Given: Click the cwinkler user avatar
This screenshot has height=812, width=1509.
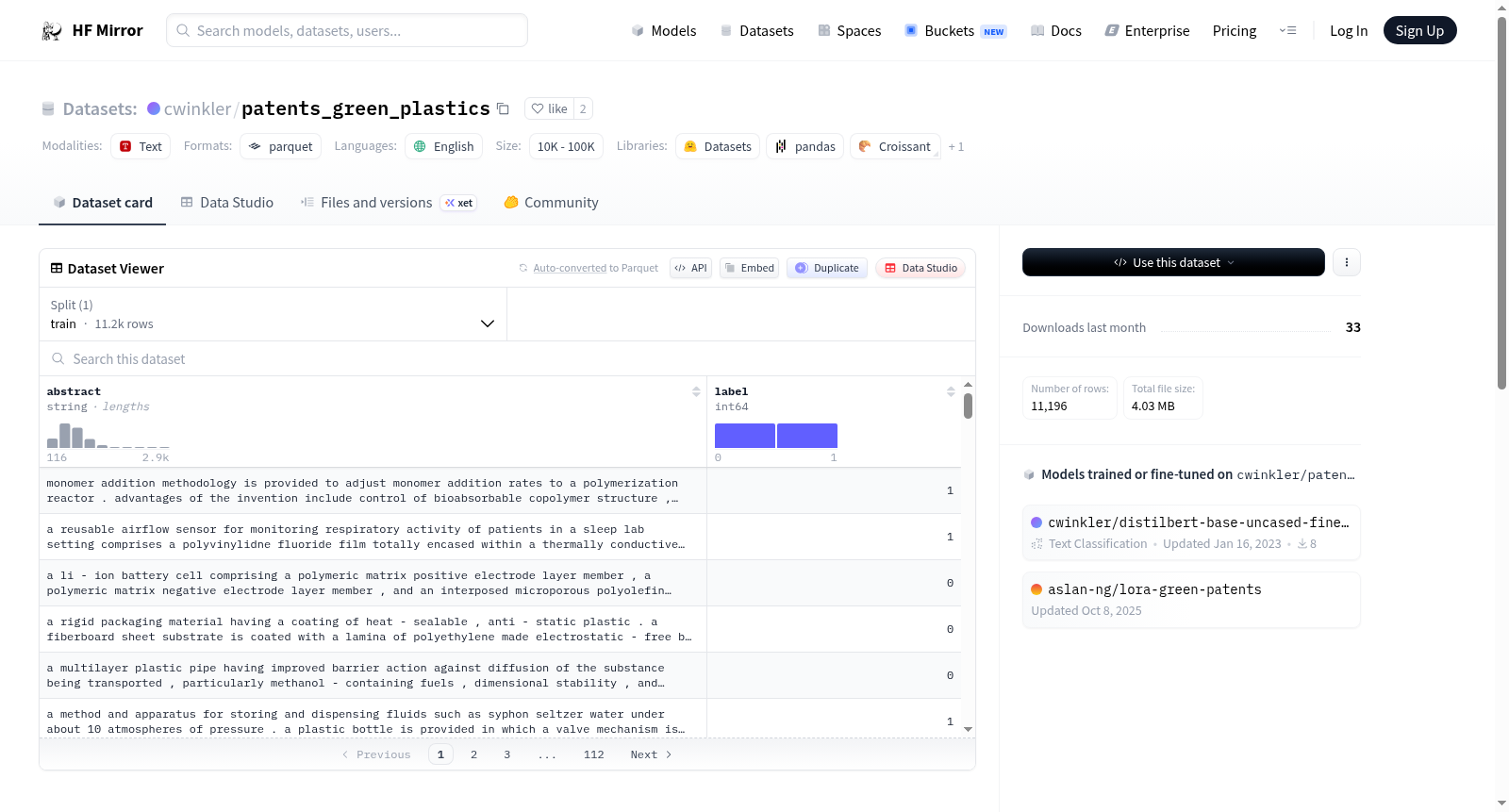Looking at the screenshot, I should click(154, 108).
